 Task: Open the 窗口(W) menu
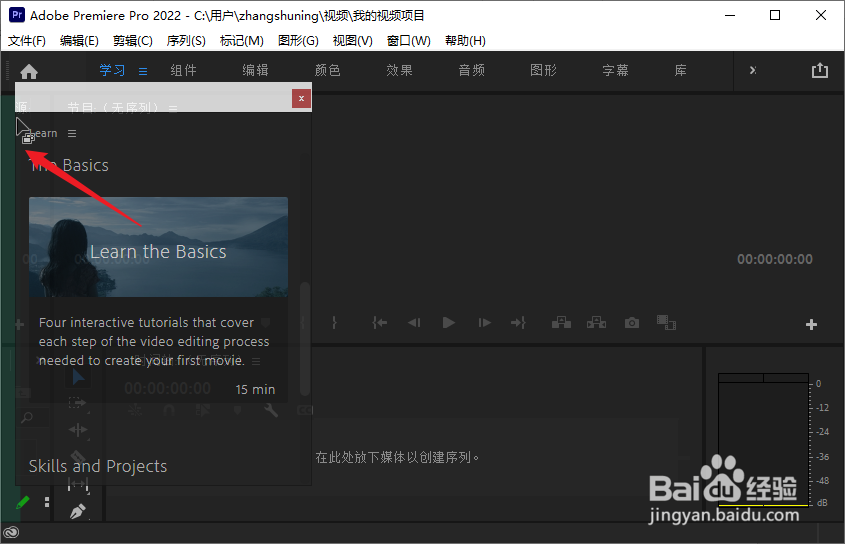coord(408,41)
